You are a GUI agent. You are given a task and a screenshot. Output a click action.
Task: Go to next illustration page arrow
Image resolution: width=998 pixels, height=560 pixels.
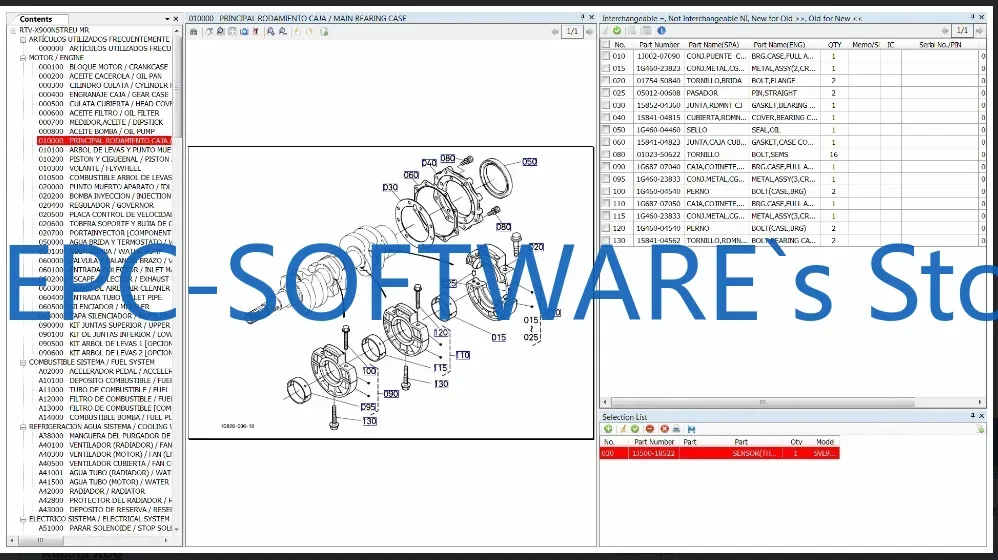589,31
